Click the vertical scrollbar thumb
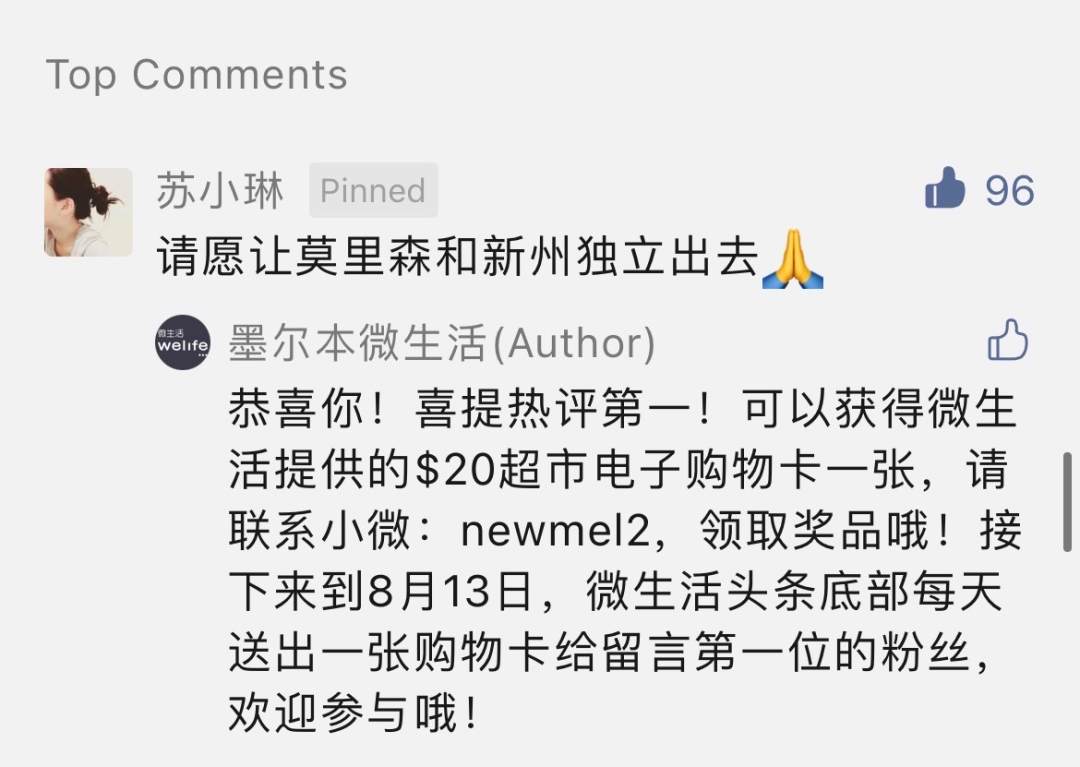Screen dimensions: 1080x767 (1068, 501)
